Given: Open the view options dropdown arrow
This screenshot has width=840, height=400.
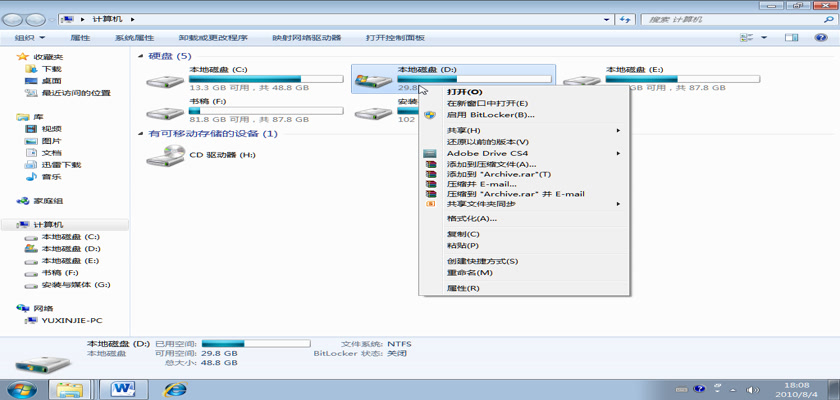Looking at the screenshot, I should click(765, 37).
